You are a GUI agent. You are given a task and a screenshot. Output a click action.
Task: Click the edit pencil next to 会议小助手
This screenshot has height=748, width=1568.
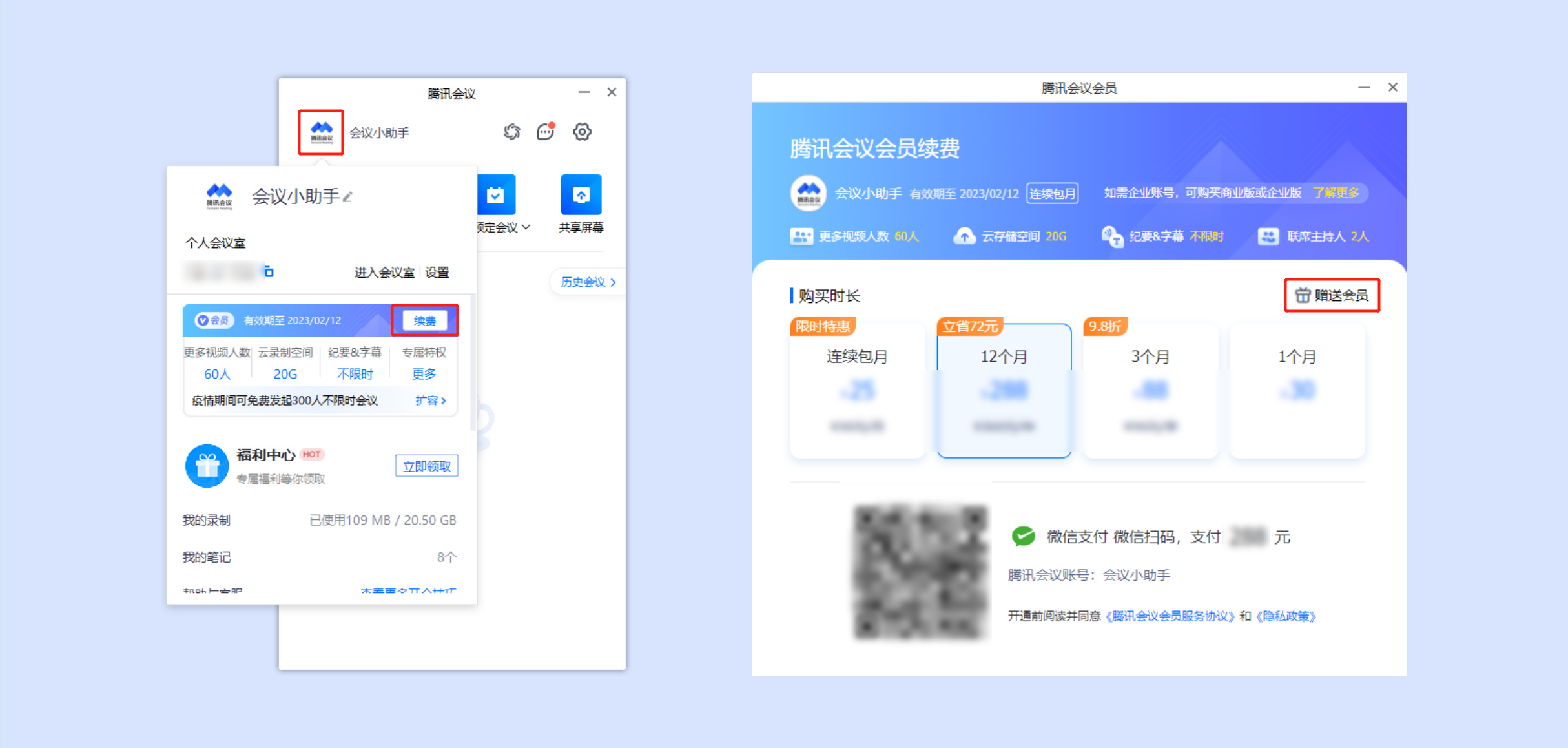(x=348, y=197)
